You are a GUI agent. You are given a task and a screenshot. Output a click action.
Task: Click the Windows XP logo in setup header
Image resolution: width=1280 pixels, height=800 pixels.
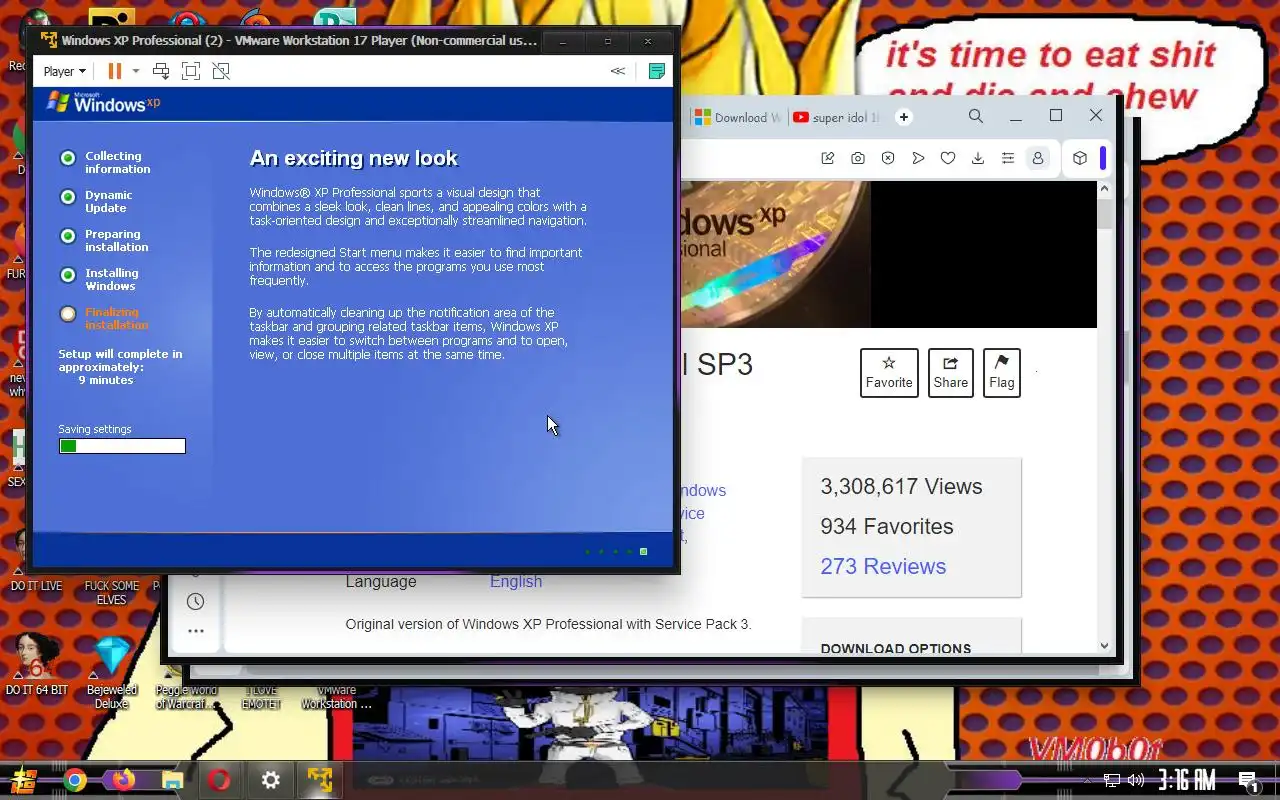pyautogui.click(x=103, y=102)
